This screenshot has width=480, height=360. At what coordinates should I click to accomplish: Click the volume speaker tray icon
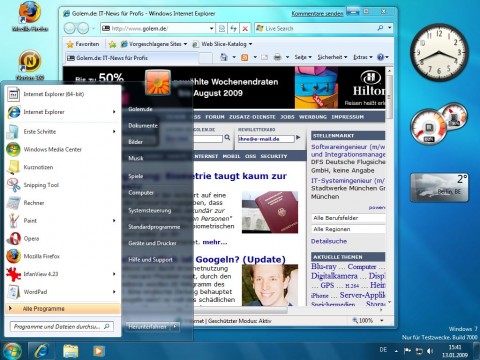[430, 351]
